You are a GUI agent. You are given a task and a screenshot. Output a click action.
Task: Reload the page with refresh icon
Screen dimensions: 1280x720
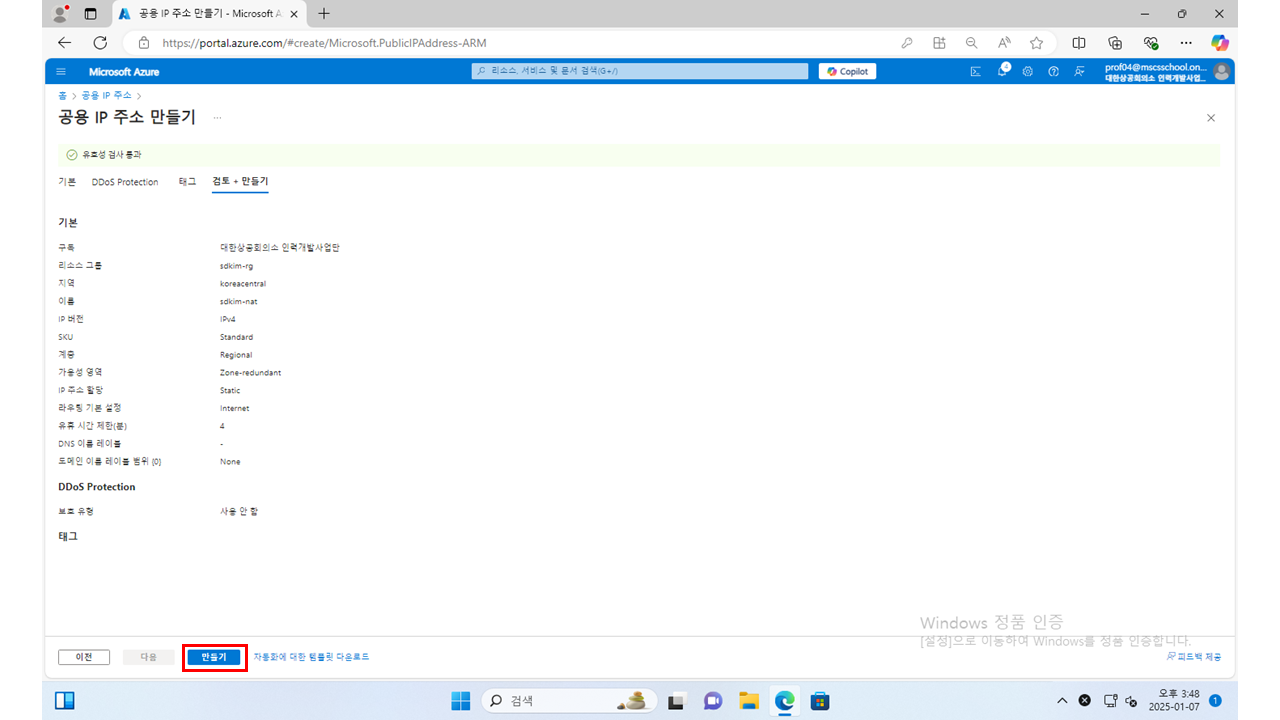coord(100,43)
